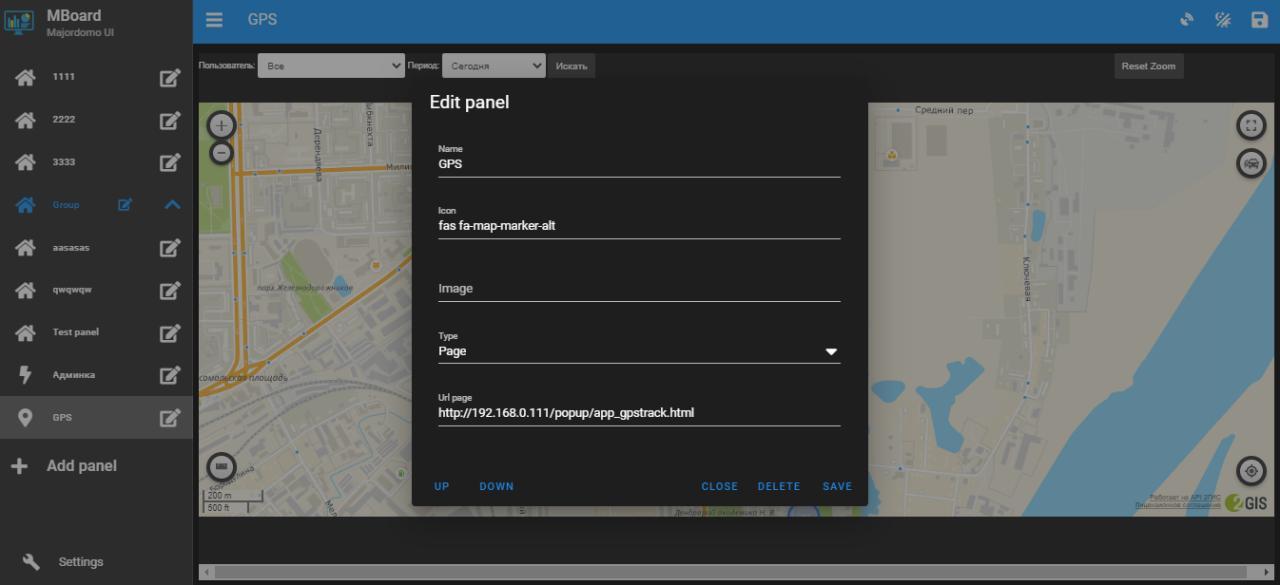The height and width of the screenshot is (585, 1280).
Task: Click the ruler icon at the map's lower left
Action: (x=221, y=467)
